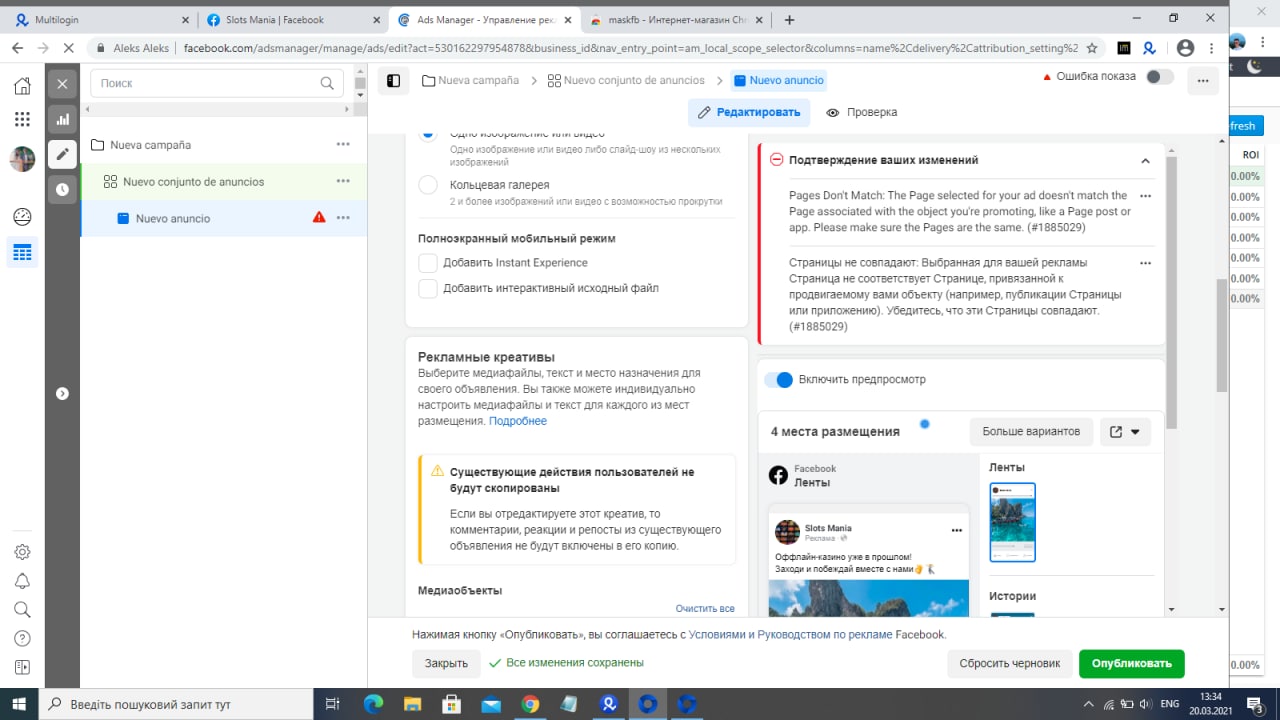Close the editing panel with X button

(62, 85)
